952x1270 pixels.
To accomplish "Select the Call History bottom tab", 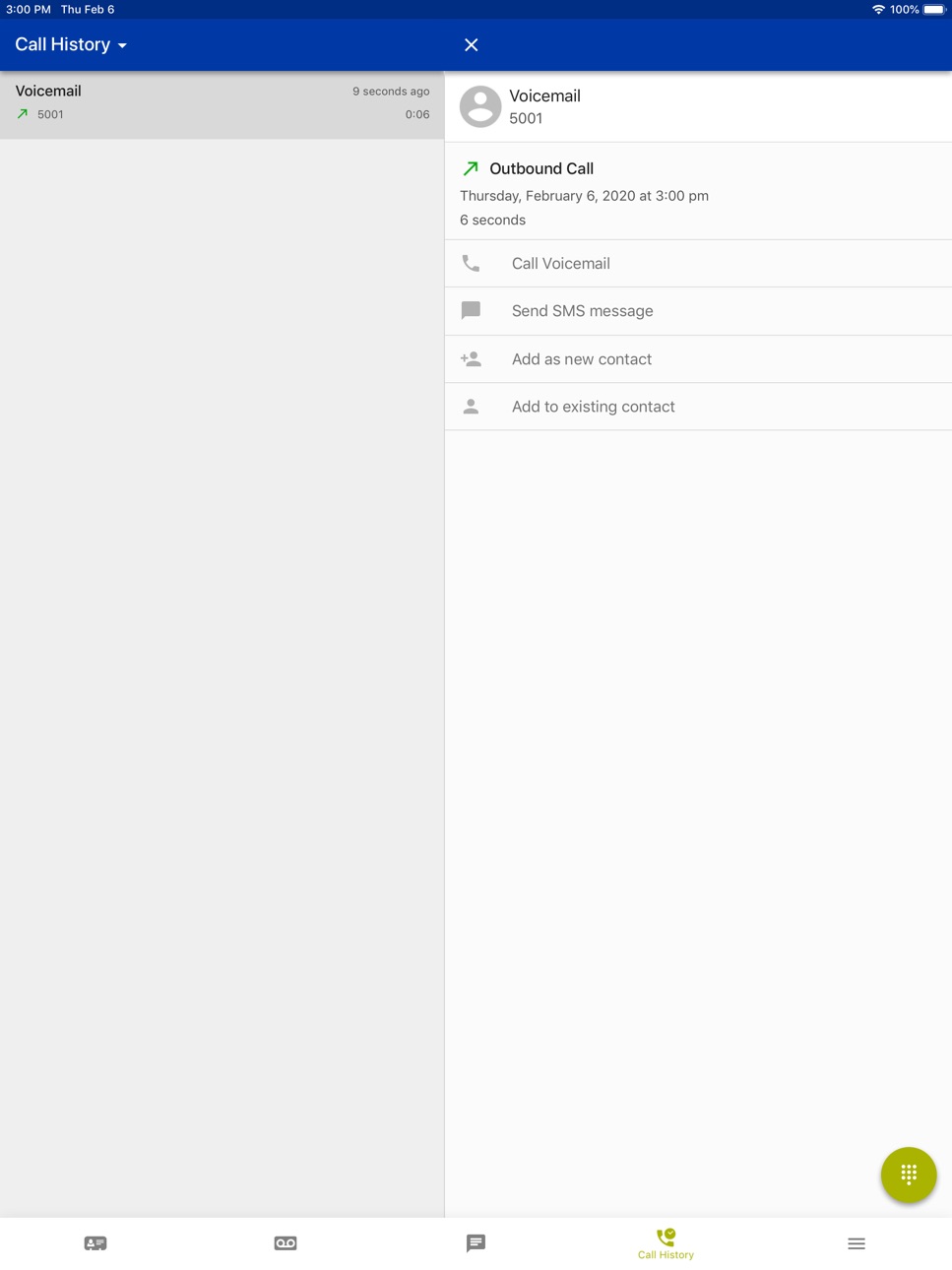I will (x=666, y=1243).
